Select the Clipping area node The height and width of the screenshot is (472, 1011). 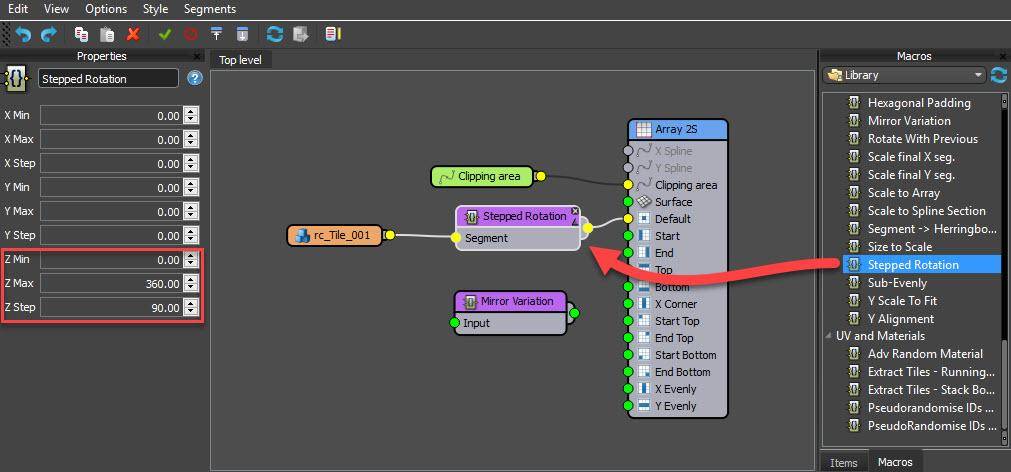483,177
